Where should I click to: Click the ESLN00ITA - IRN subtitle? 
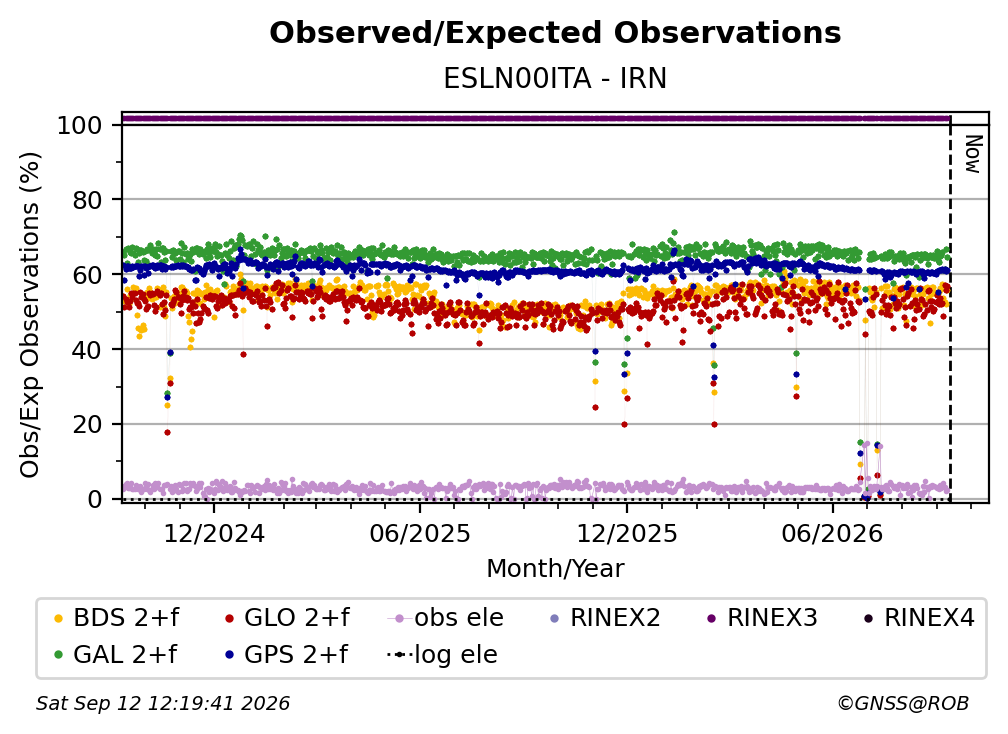555,79
